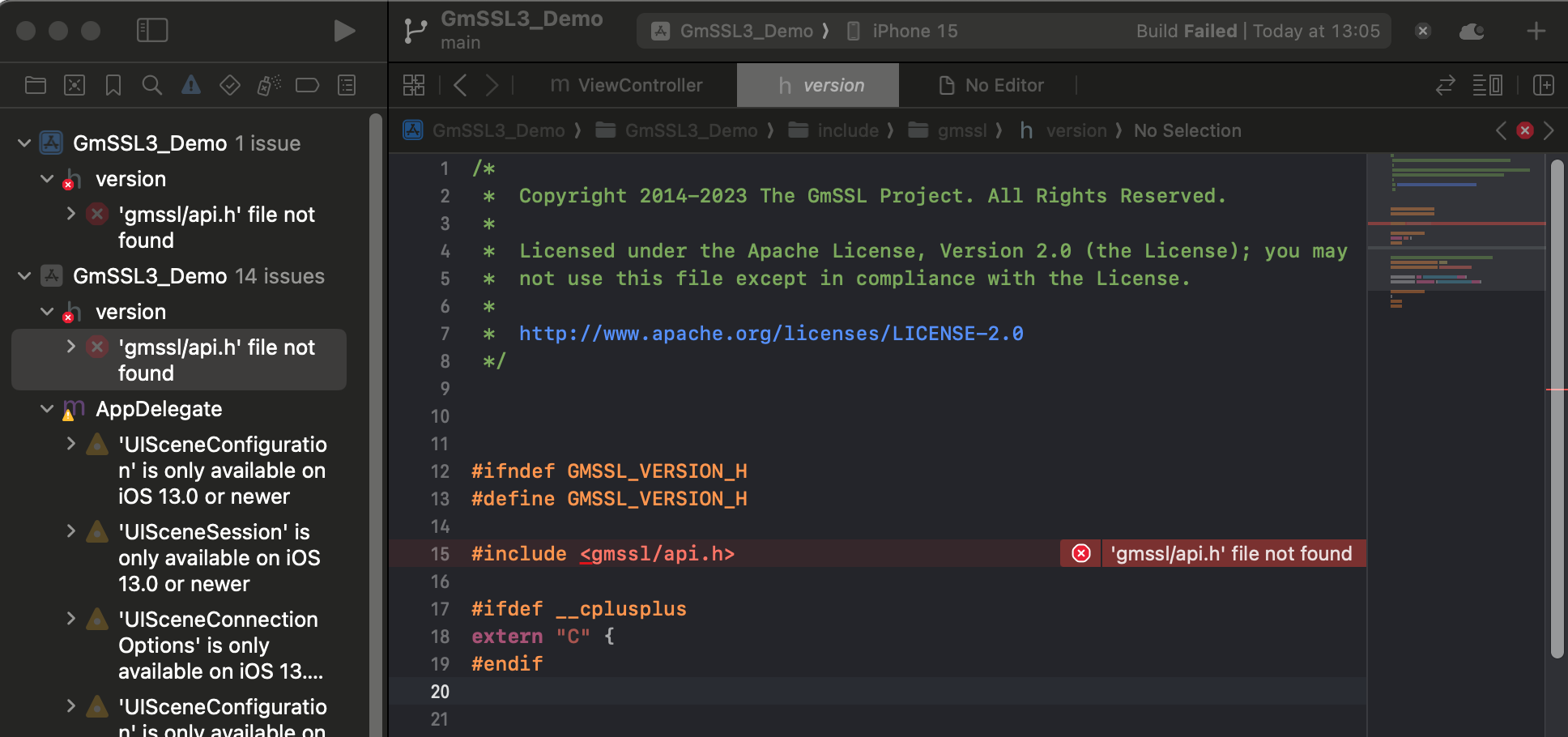Collapse version under the 1 issue group

click(47, 179)
